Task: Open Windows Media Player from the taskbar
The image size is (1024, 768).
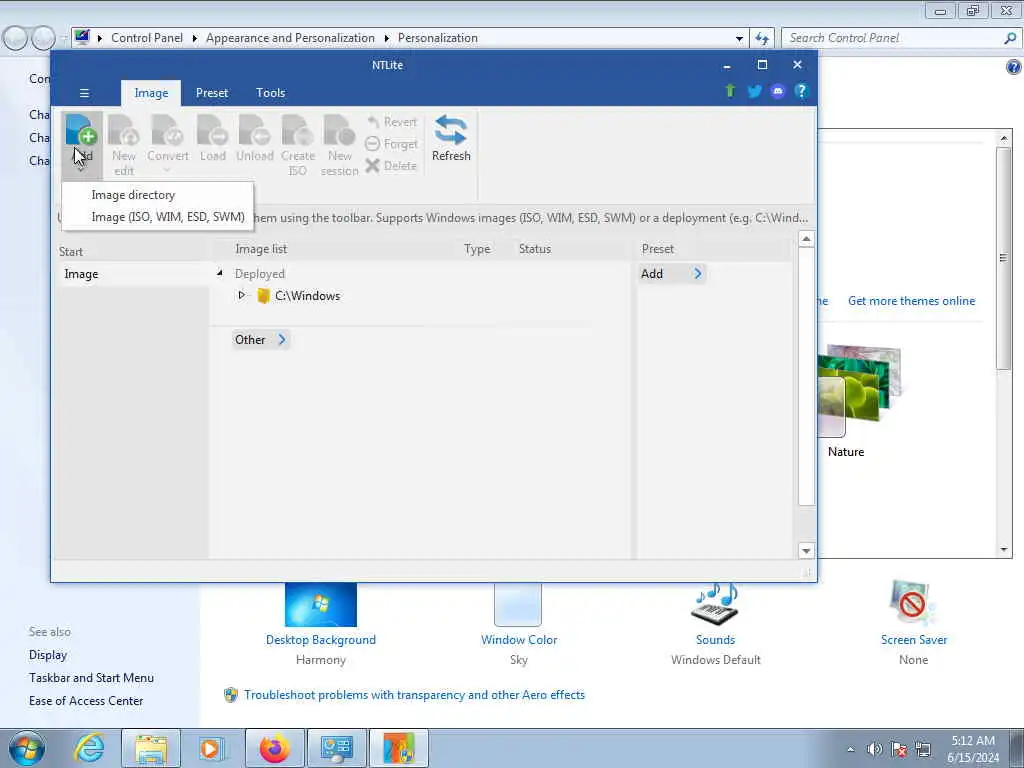Action: (x=212, y=748)
